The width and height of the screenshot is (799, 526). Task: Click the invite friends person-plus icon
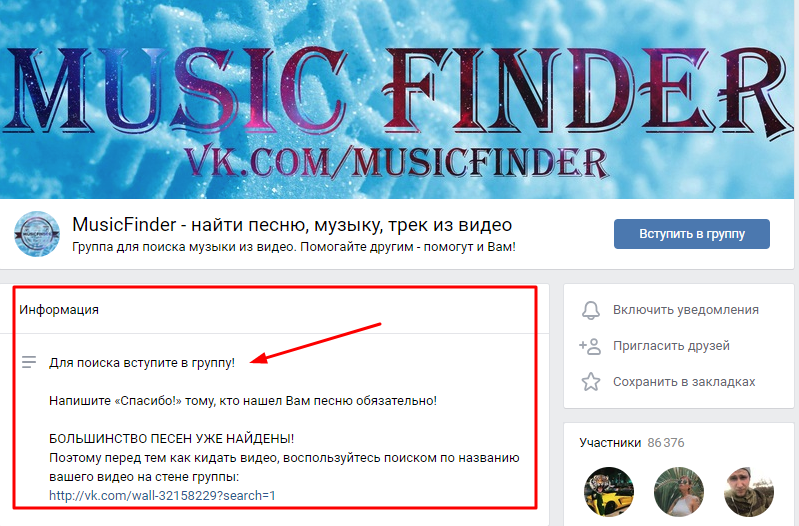tap(590, 346)
